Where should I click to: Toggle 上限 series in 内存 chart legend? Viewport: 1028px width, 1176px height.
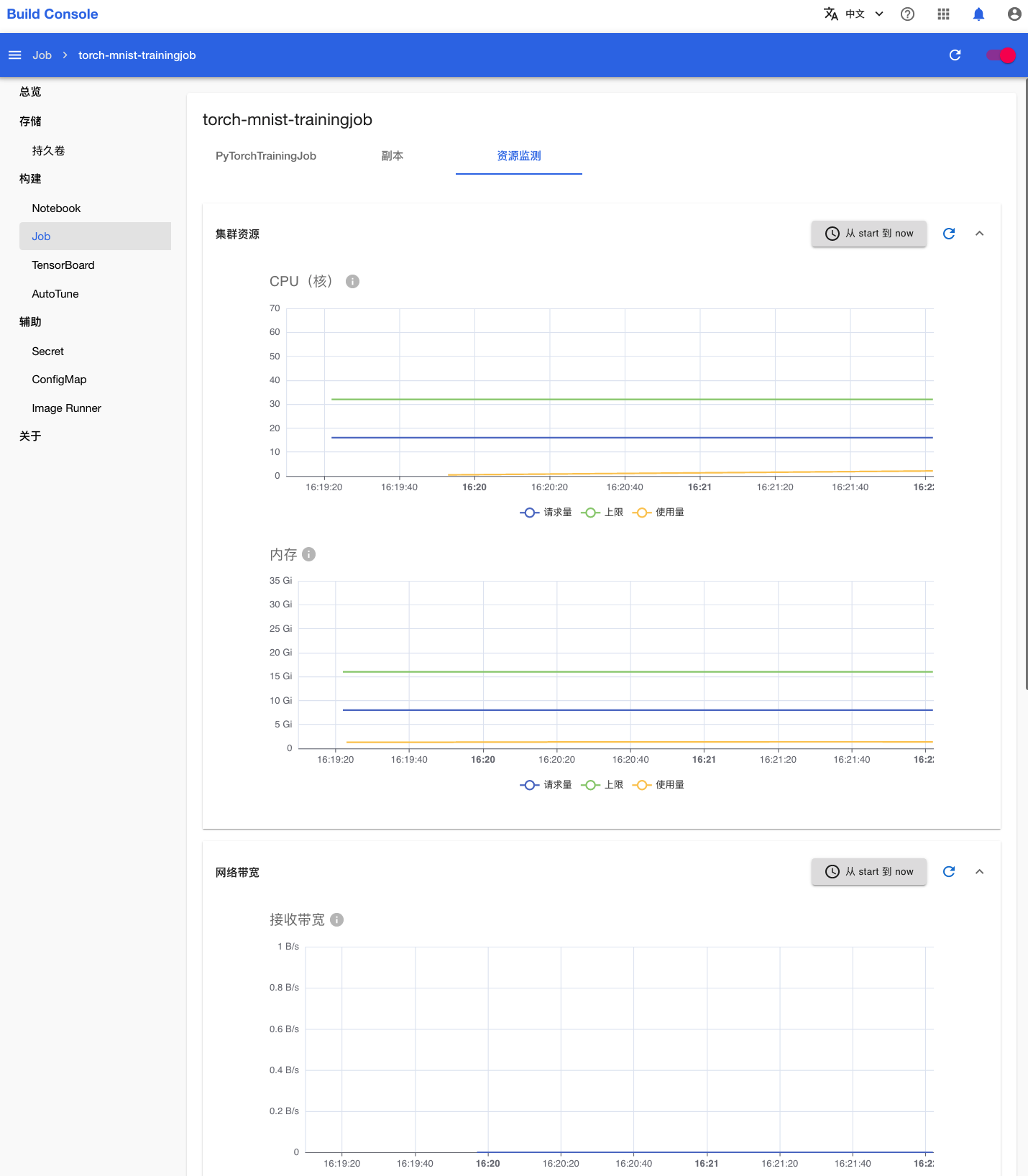[602, 785]
